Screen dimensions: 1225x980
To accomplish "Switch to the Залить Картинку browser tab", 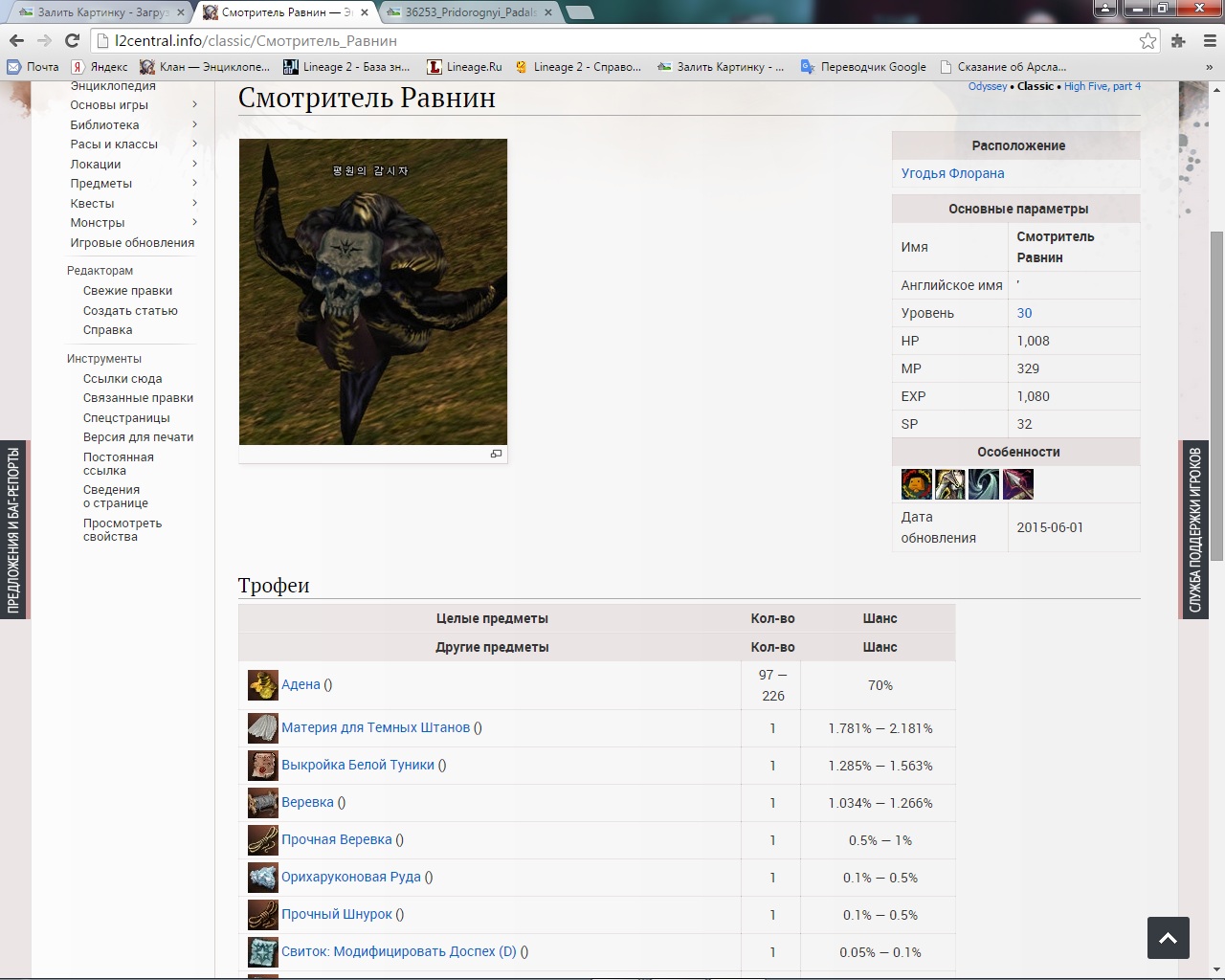I will point(94,12).
